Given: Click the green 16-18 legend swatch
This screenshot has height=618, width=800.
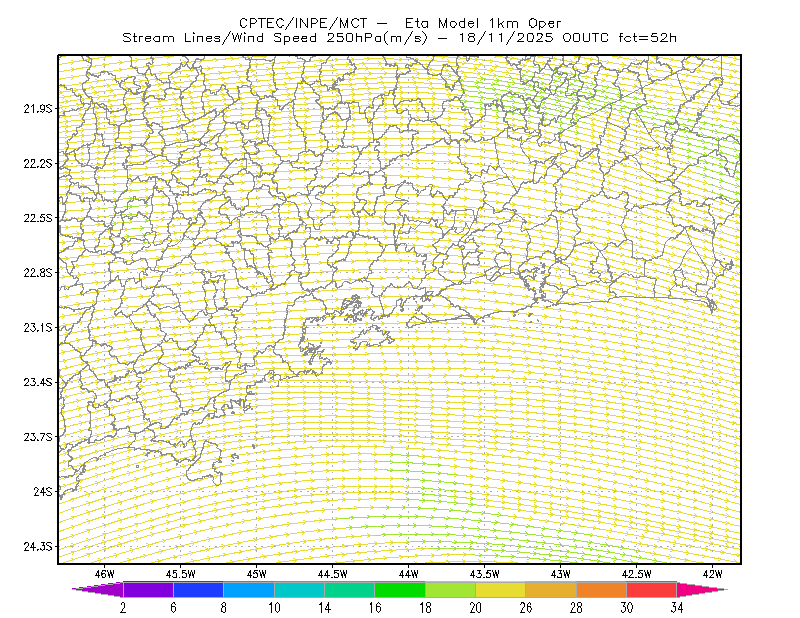Looking at the screenshot, I should click(x=400, y=589).
